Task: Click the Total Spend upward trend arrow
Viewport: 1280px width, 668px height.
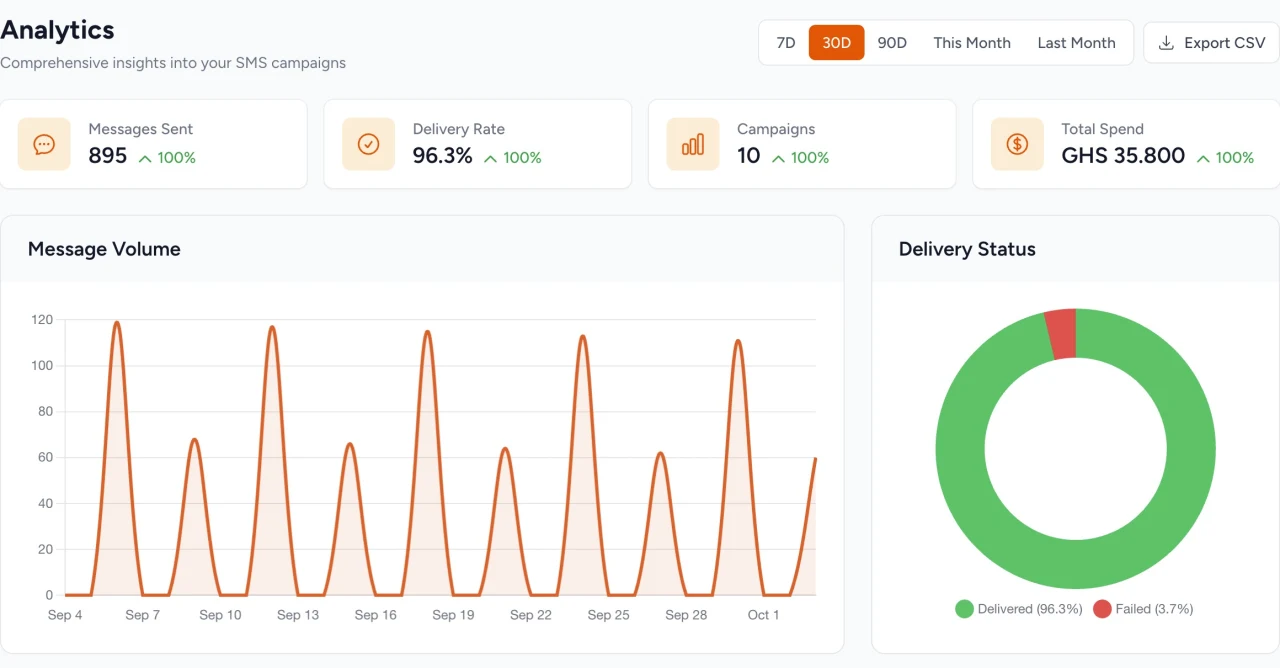Action: (x=1203, y=158)
